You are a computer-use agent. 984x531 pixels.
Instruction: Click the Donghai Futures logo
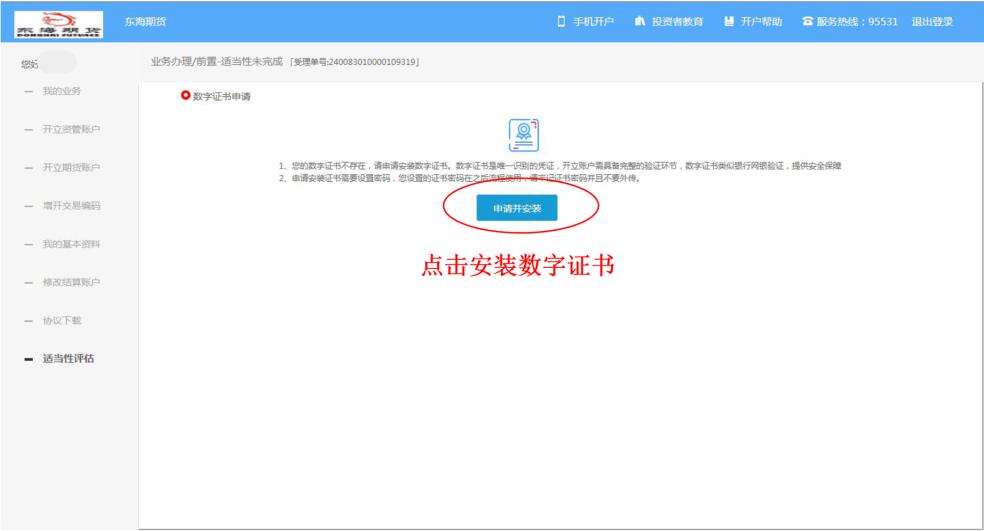tap(60, 22)
